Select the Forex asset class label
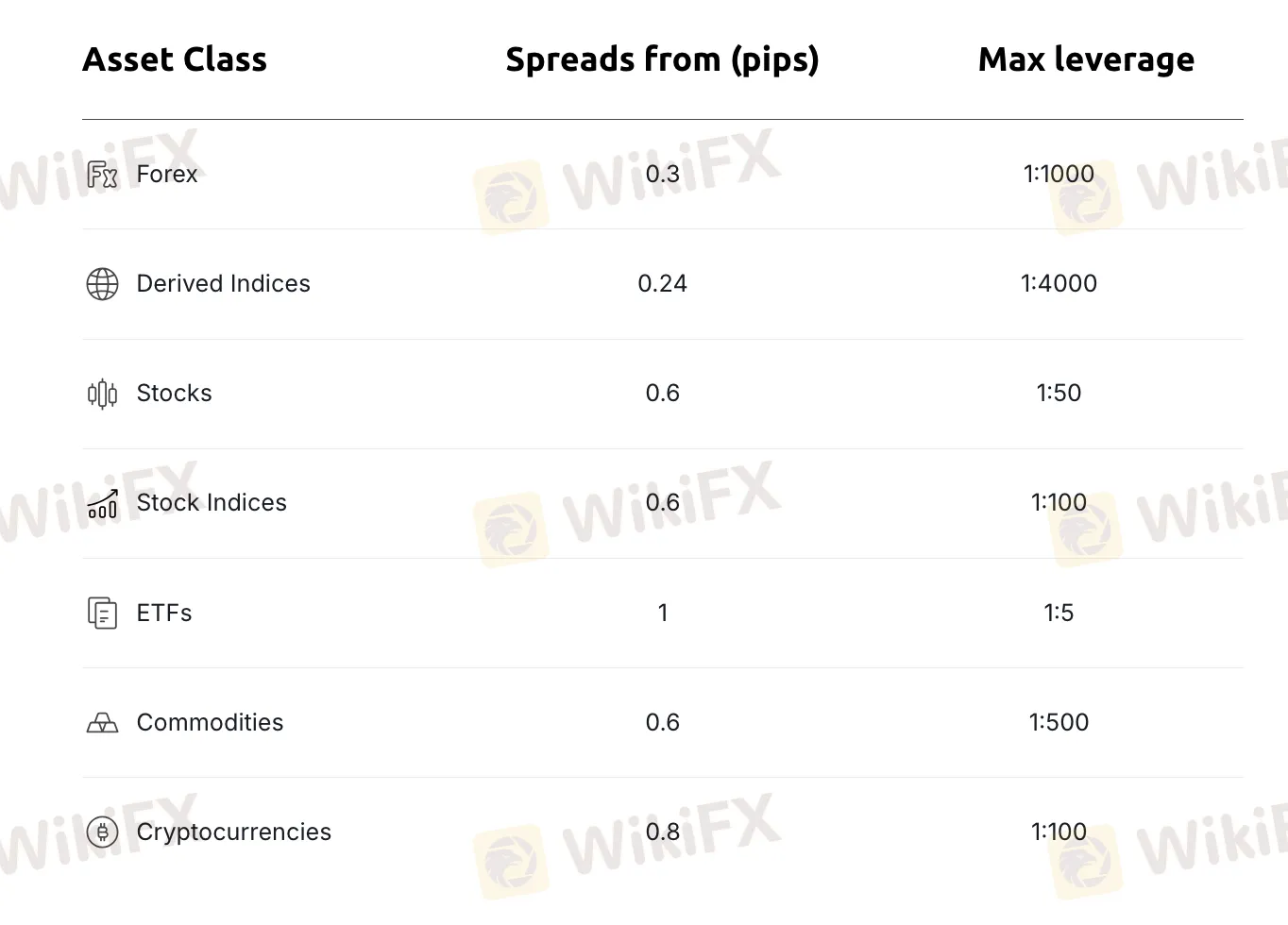The width and height of the screenshot is (1288, 925). click(167, 175)
